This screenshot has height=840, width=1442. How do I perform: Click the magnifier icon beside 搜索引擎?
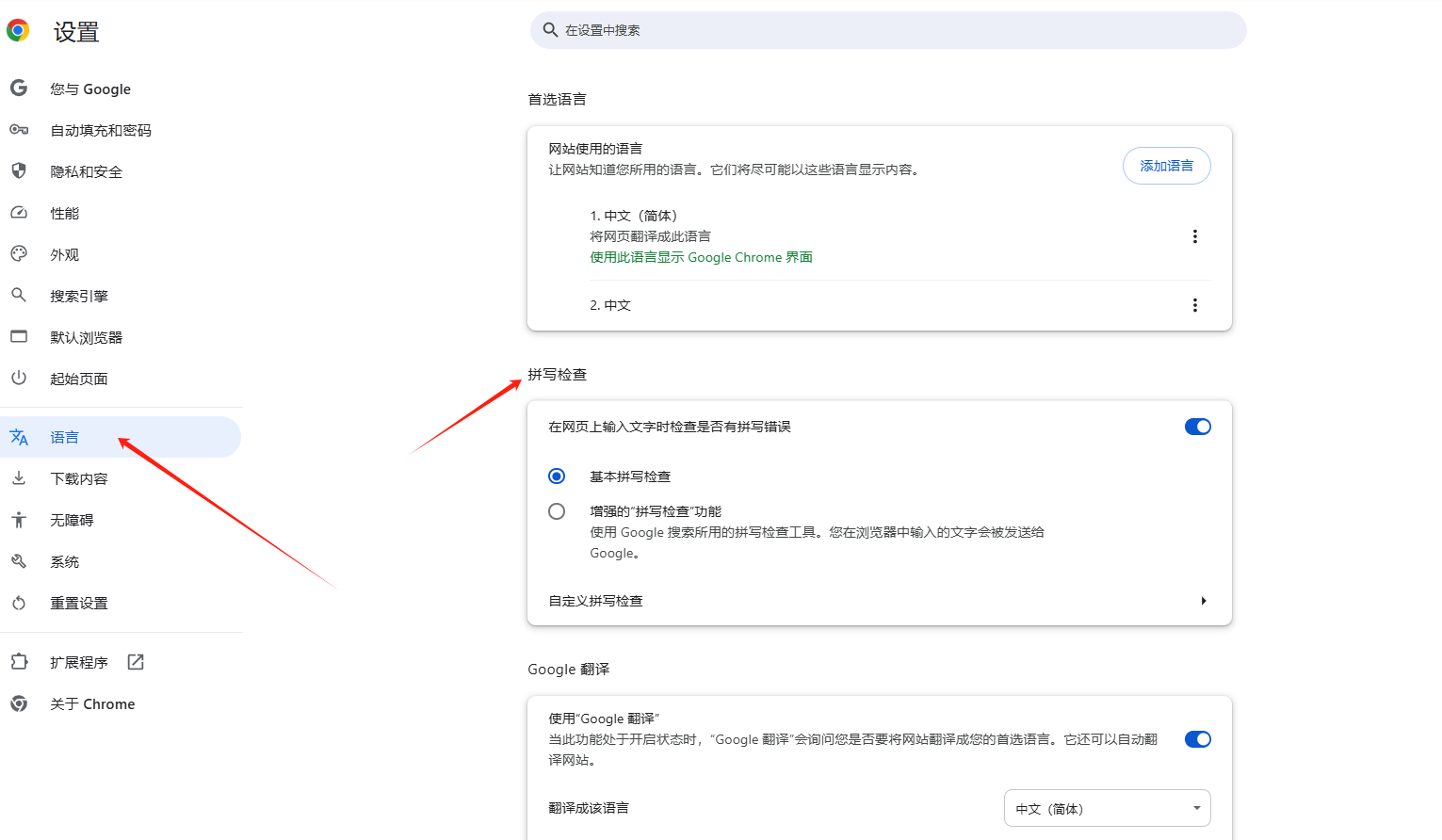[19, 295]
